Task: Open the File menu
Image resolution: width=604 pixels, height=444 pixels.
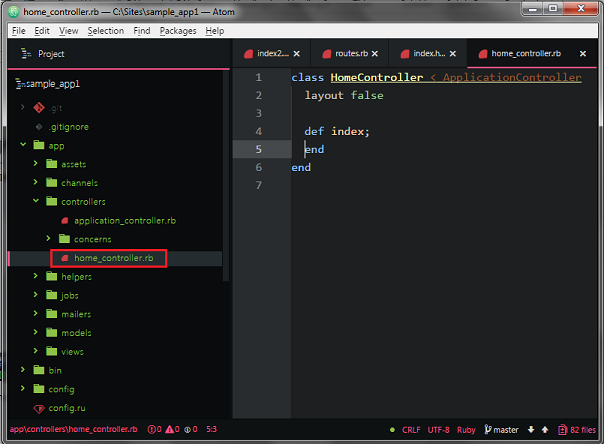Action: point(18,31)
